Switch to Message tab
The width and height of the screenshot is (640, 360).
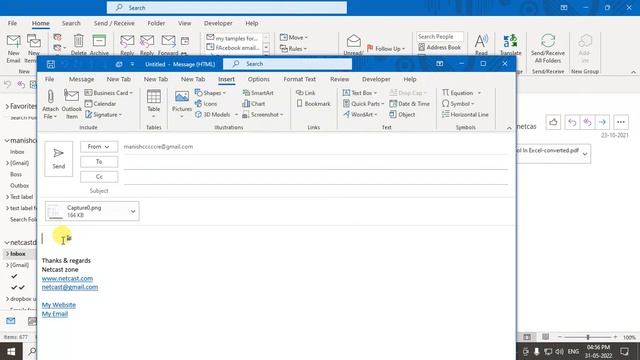coord(82,79)
